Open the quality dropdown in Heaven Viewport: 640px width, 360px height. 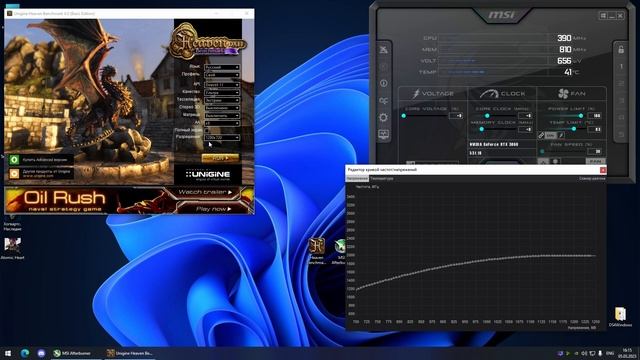tap(222, 92)
